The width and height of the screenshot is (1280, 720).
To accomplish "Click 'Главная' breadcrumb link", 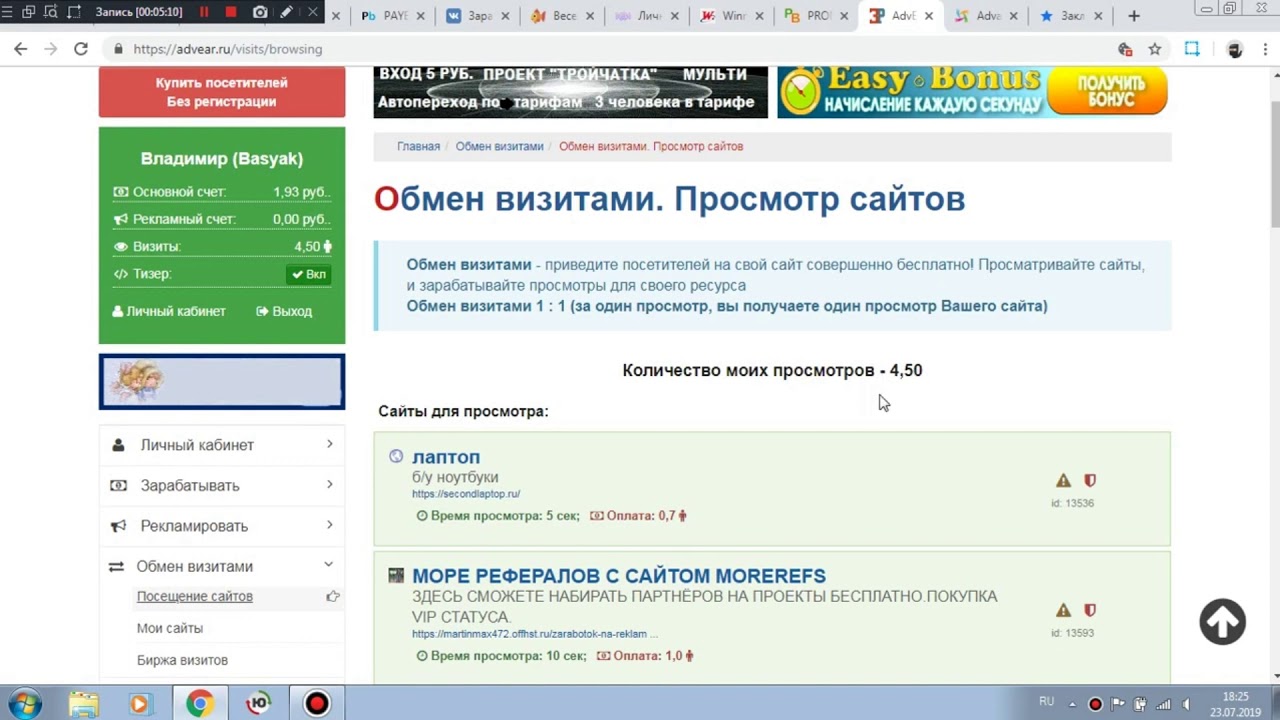I will pos(418,146).
